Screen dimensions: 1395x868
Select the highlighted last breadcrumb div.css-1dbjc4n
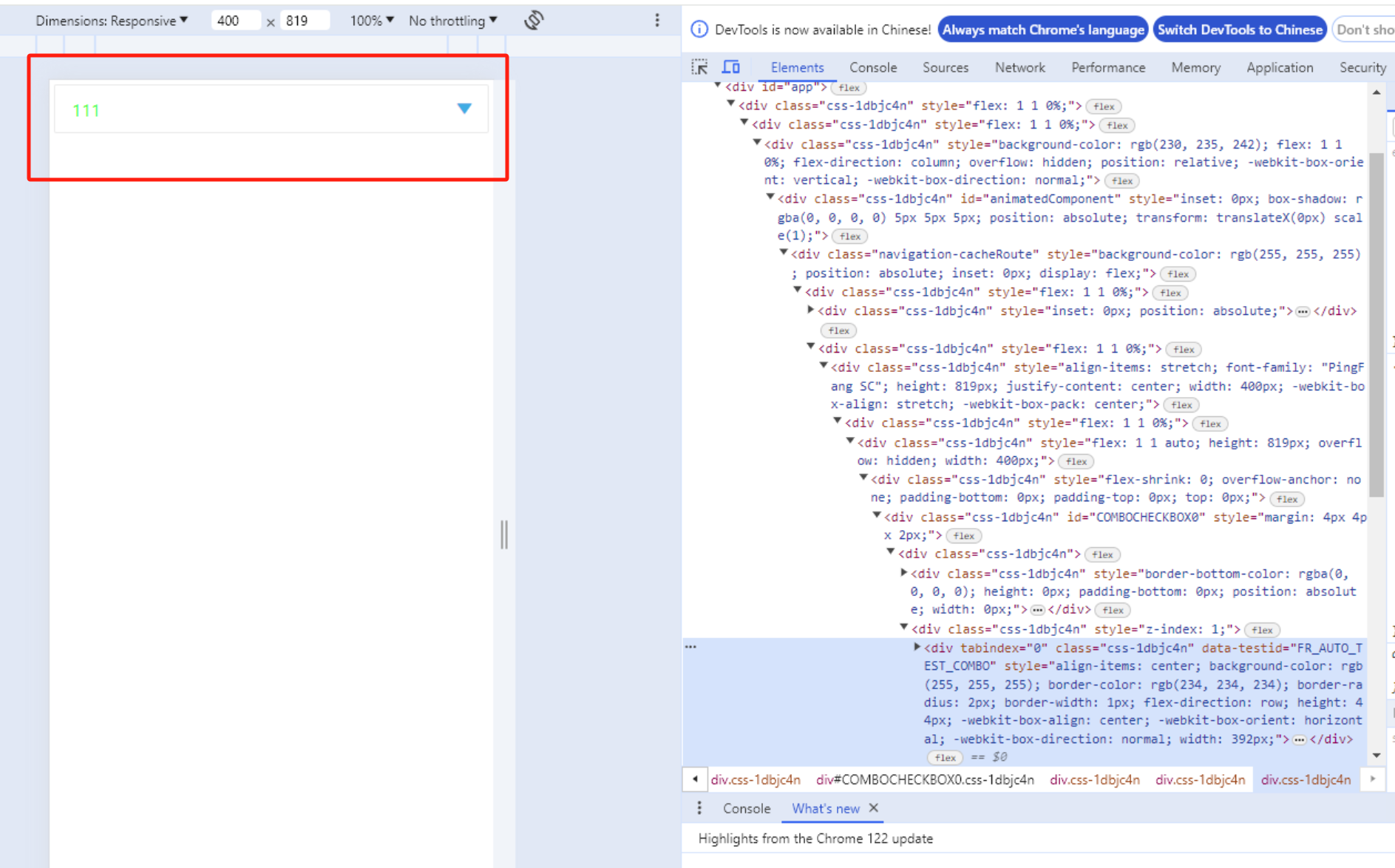coord(1306,779)
